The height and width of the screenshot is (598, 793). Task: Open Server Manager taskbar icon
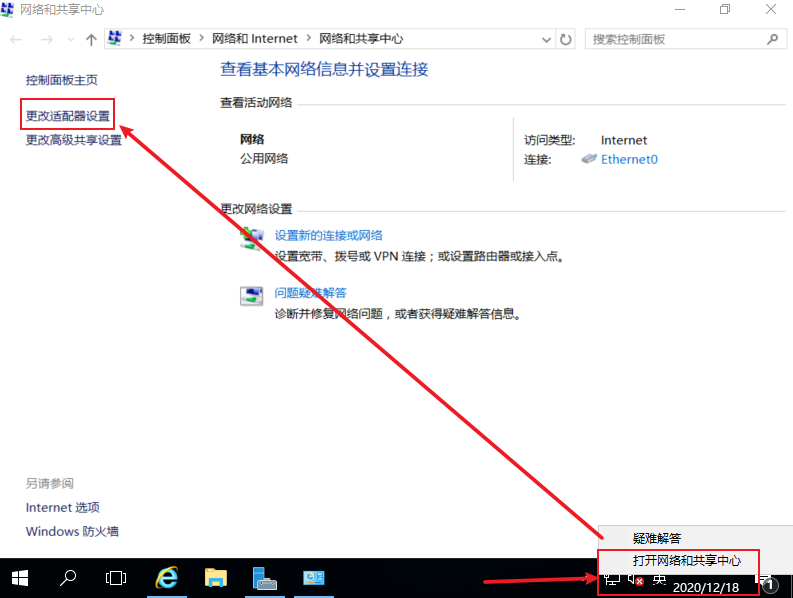pyautogui.click(x=265, y=578)
